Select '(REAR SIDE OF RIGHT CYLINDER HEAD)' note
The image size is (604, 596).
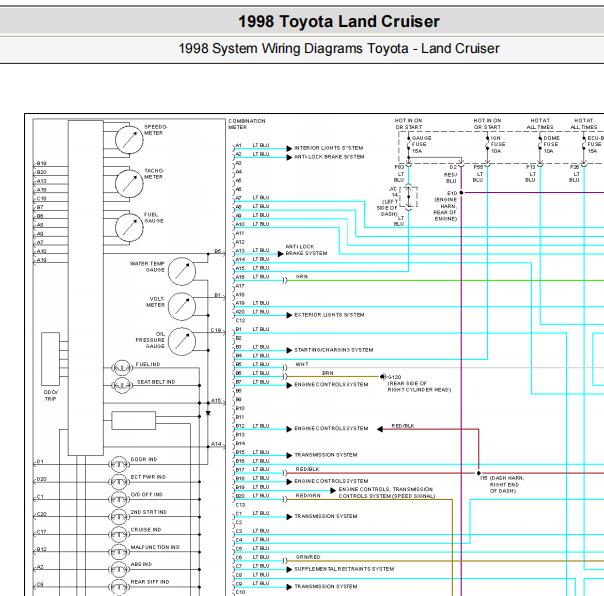(419, 387)
